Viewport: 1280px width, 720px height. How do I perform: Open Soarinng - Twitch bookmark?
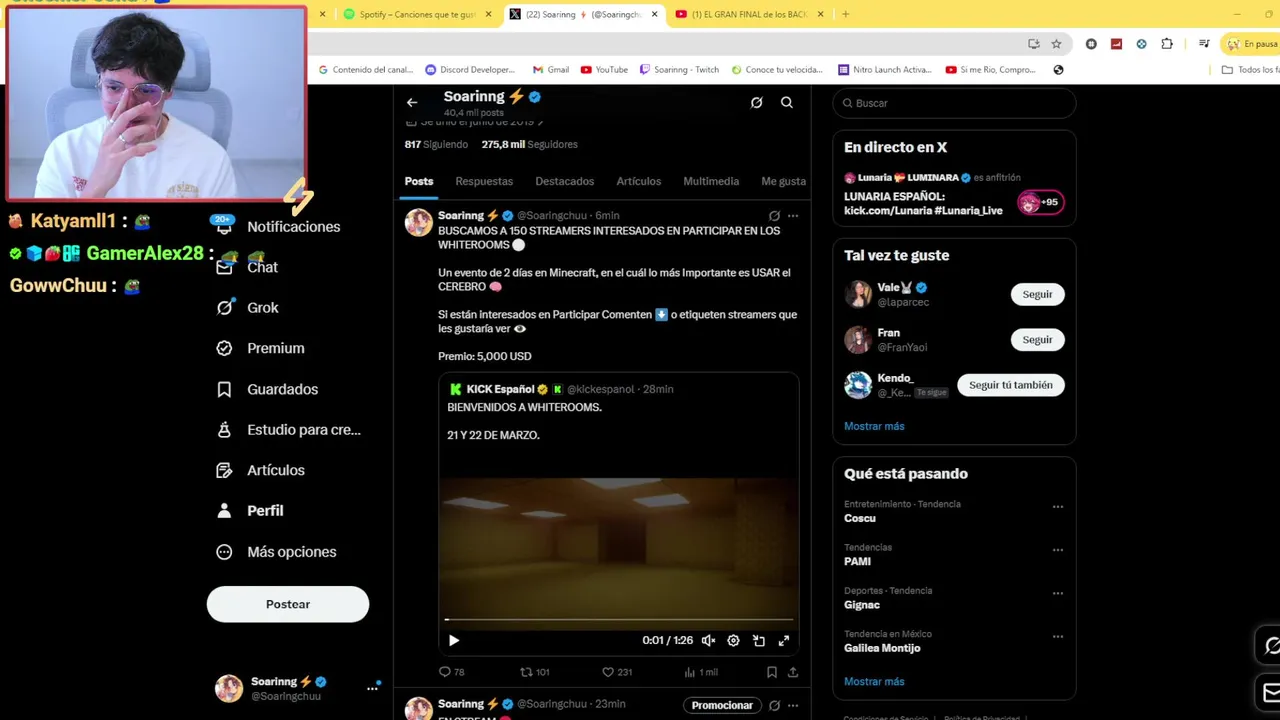click(x=680, y=70)
